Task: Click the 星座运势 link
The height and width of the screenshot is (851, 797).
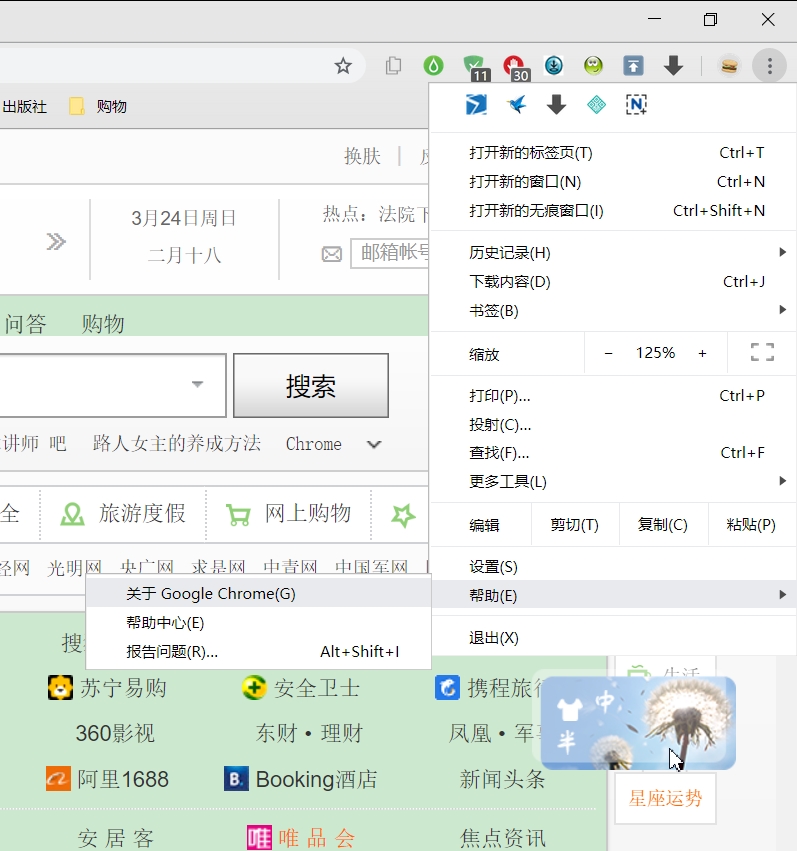Action: click(x=665, y=798)
